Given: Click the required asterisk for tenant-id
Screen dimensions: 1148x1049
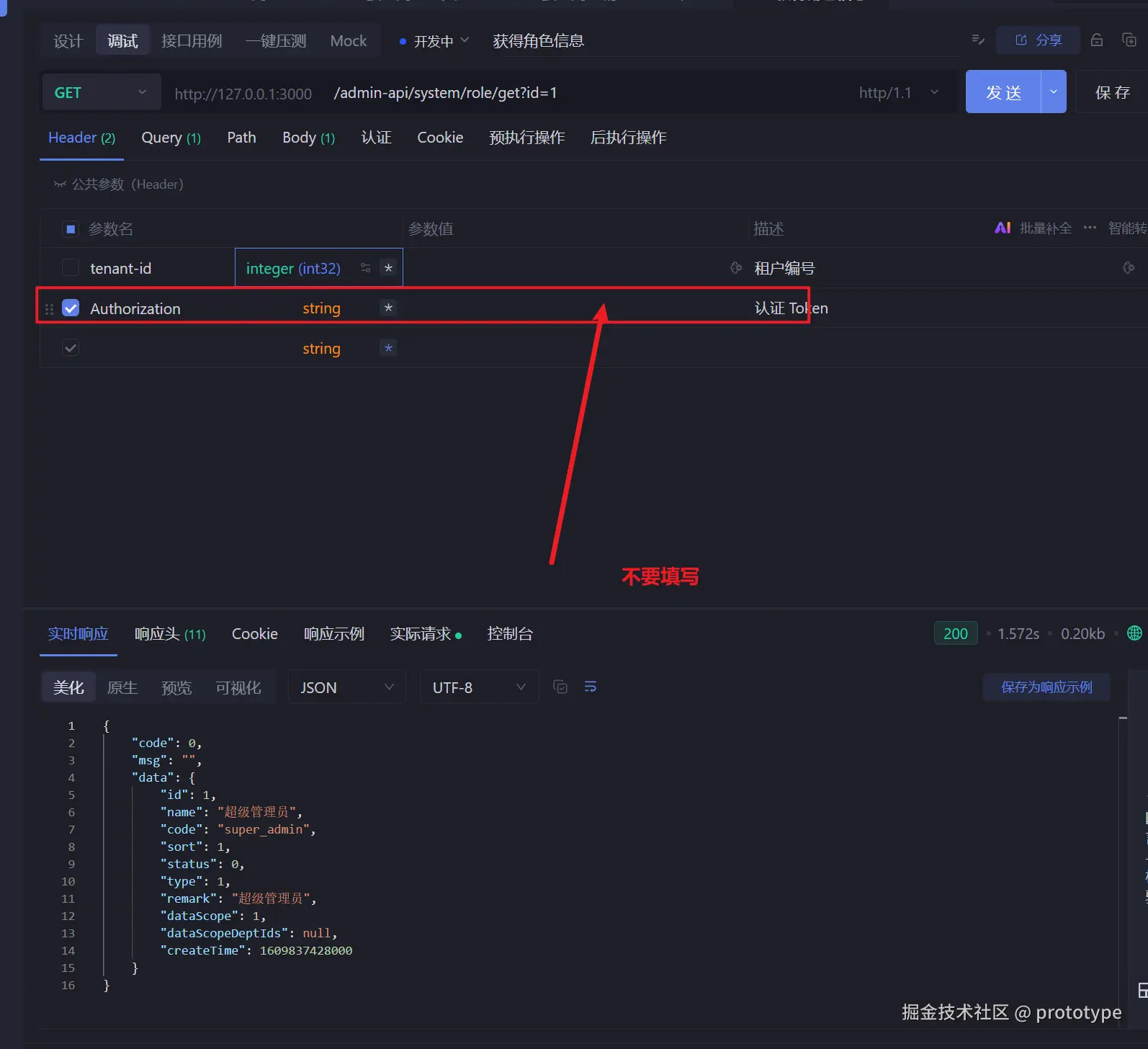Looking at the screenshot, I should pos(388,268).
